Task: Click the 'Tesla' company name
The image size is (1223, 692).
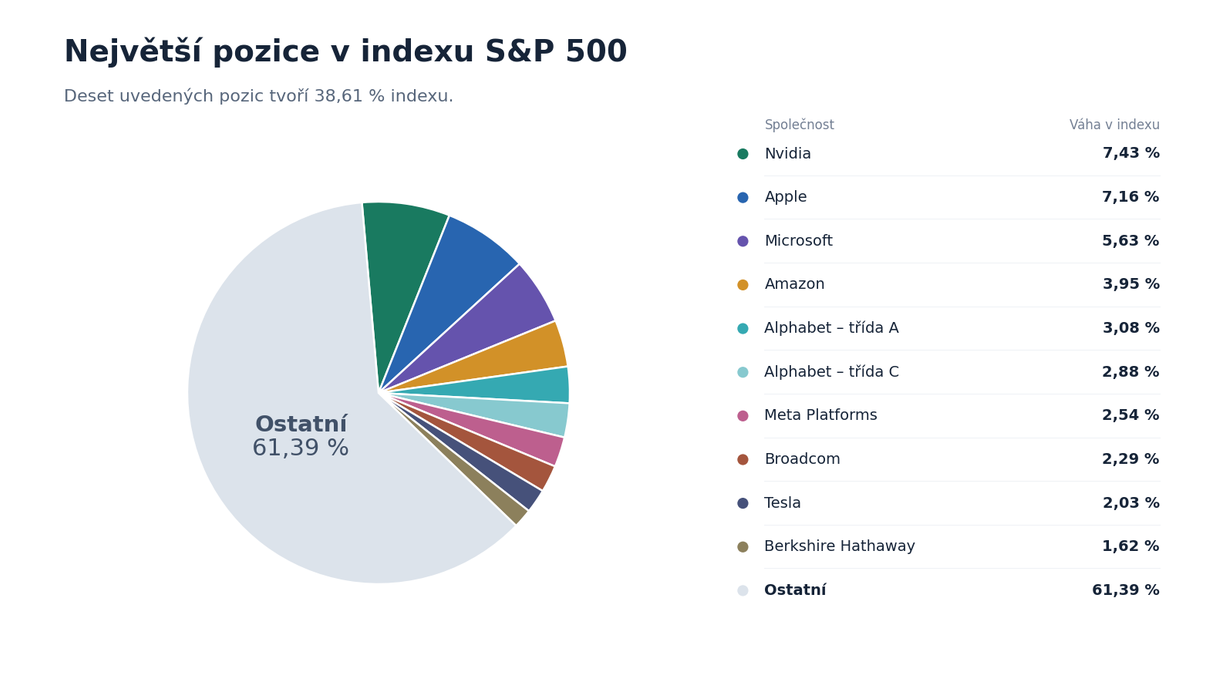Action: (x=783, y=503)
